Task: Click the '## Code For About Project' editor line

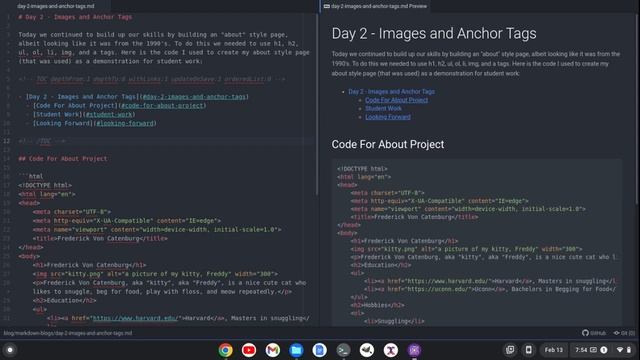Action: [62, 158]
